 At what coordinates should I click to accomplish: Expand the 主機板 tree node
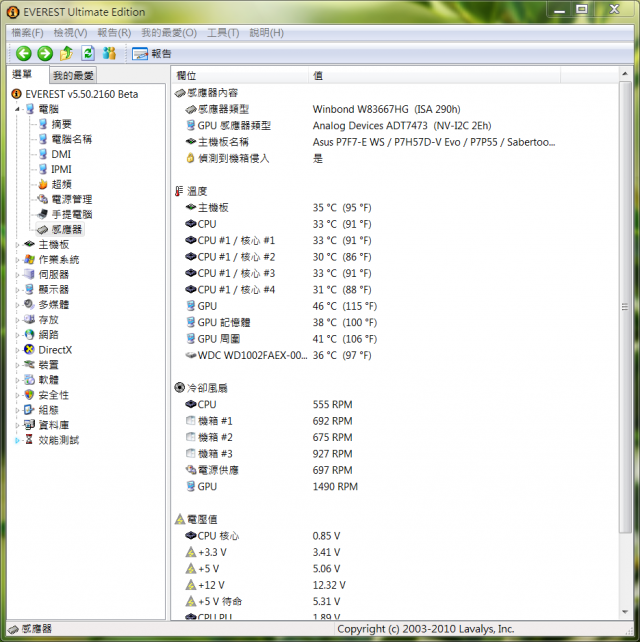click(17, 245)
